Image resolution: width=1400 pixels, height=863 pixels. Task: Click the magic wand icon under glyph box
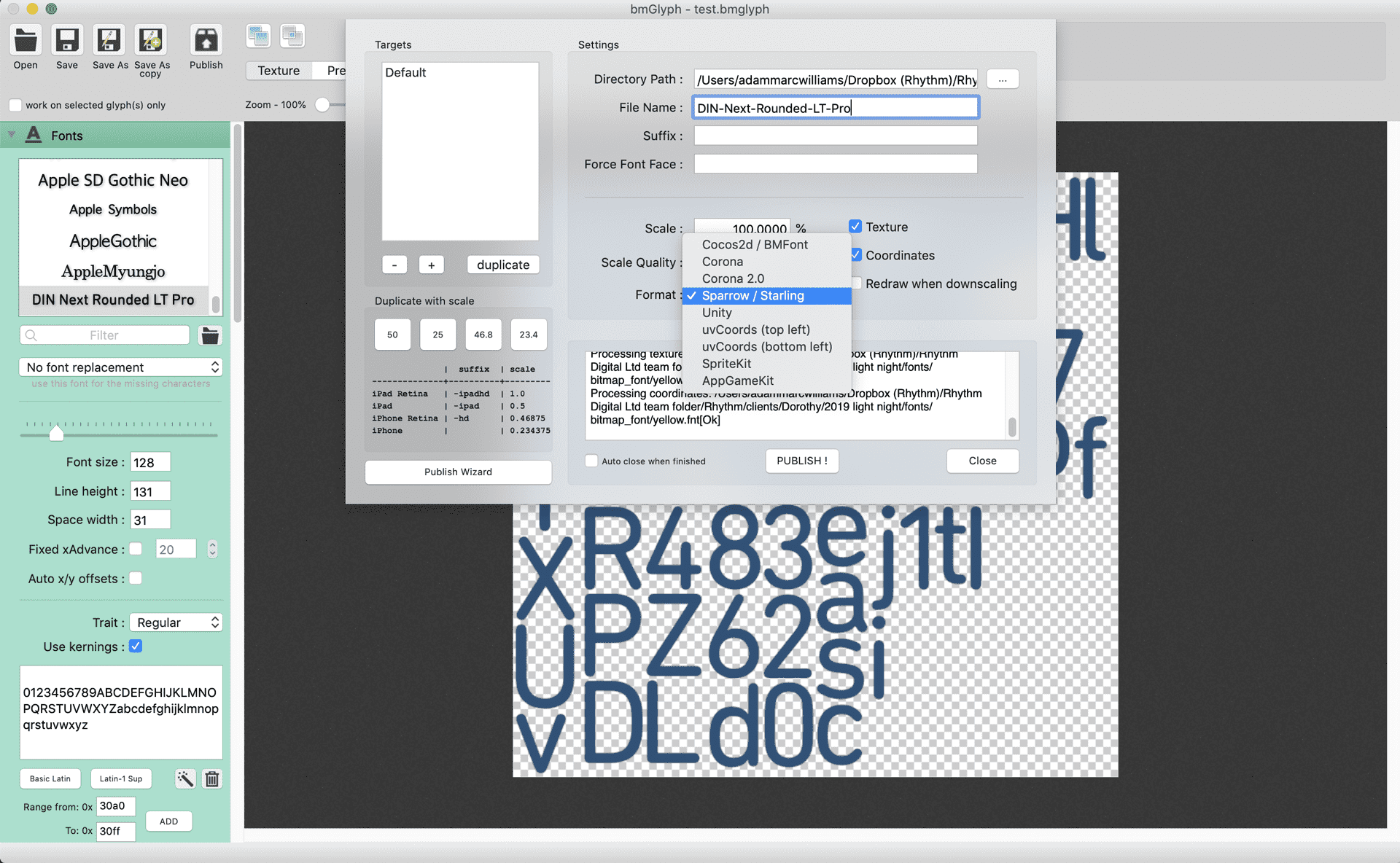[x=185, y=778]
